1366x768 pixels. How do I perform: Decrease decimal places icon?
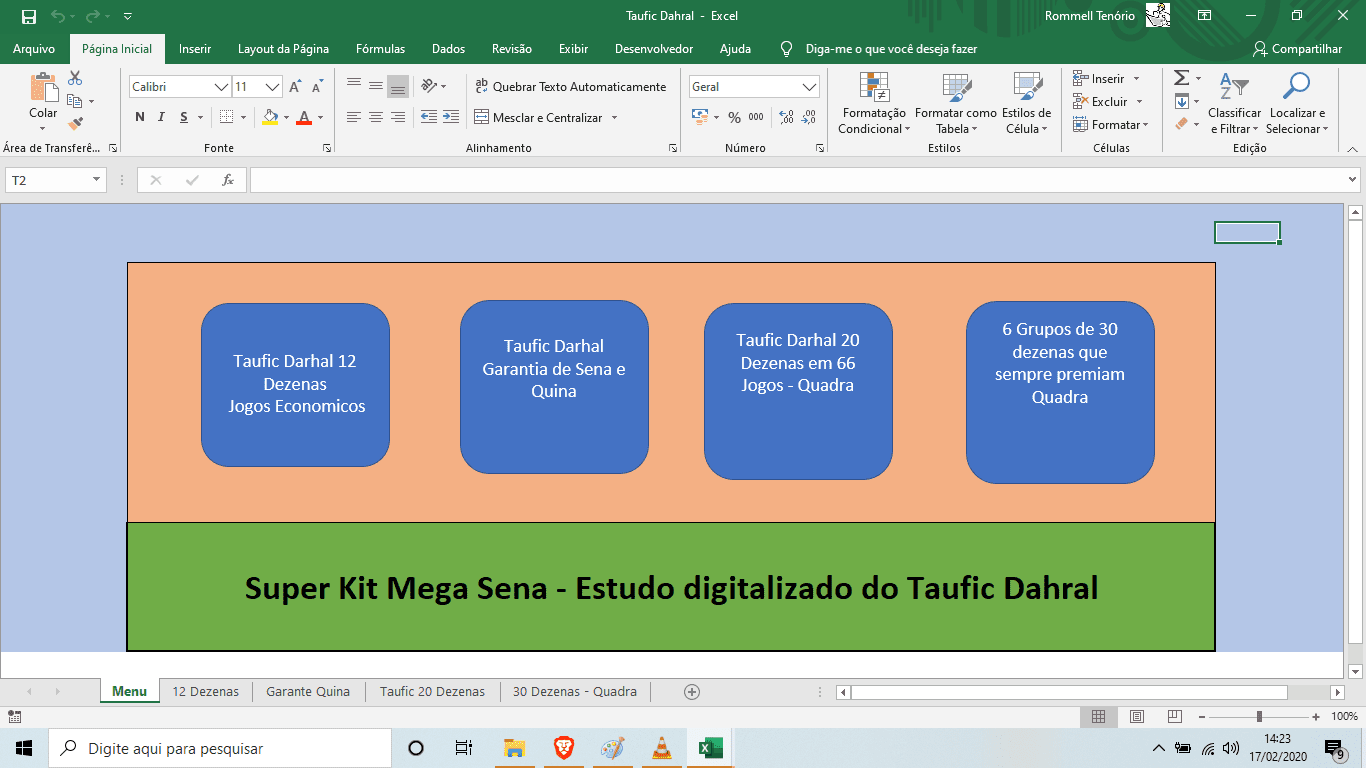pyautogui.click(x=809, y=117)
